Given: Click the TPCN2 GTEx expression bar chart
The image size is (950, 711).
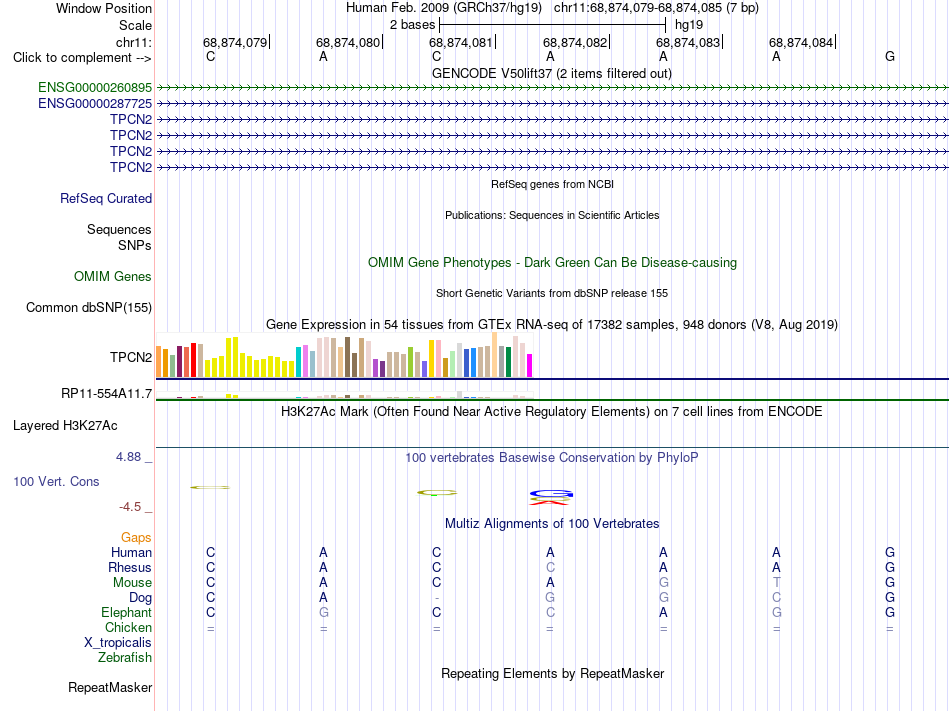Looking at the screenshot, I should (x=344, y=356).
